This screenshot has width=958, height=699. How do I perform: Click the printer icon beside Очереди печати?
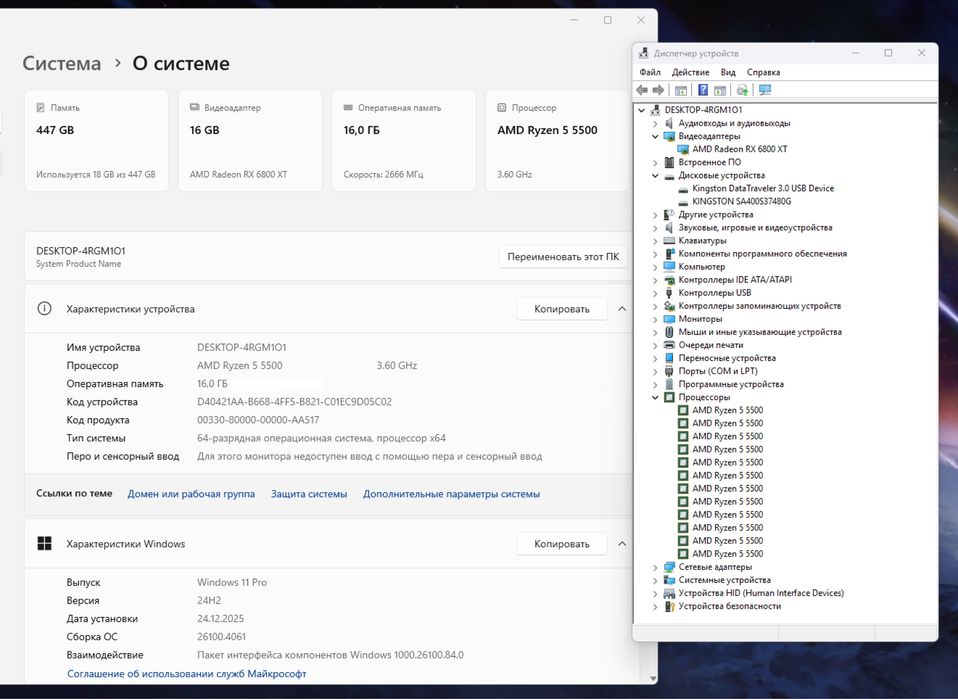[x=669, y=345]
